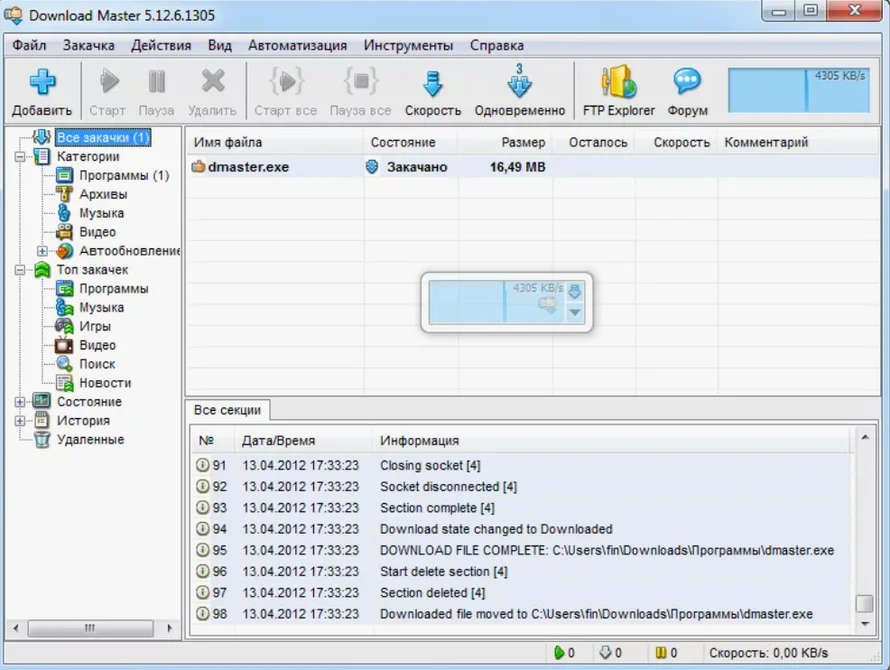
Task: Click the tree panel horizontal scrollbar thumb
Action: tap(90, 628)
